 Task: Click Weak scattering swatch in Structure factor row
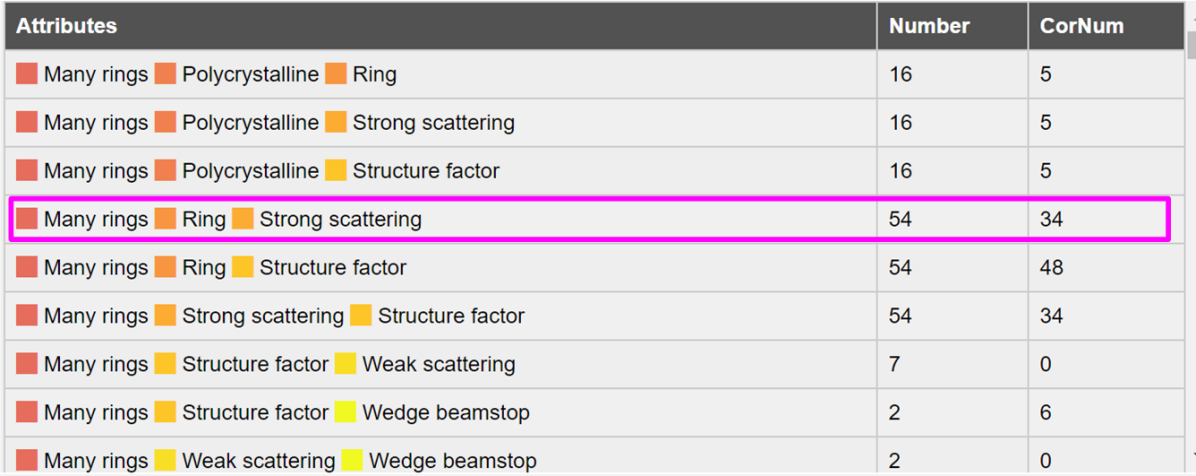click(346, 364)
